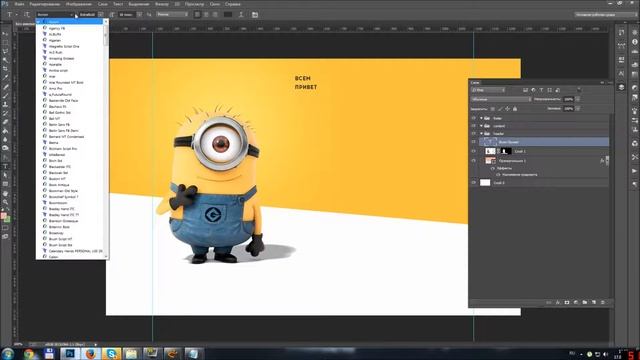Click the Warp Text icon in options bar
Screen dimensions: 640x360
(241, 15)
